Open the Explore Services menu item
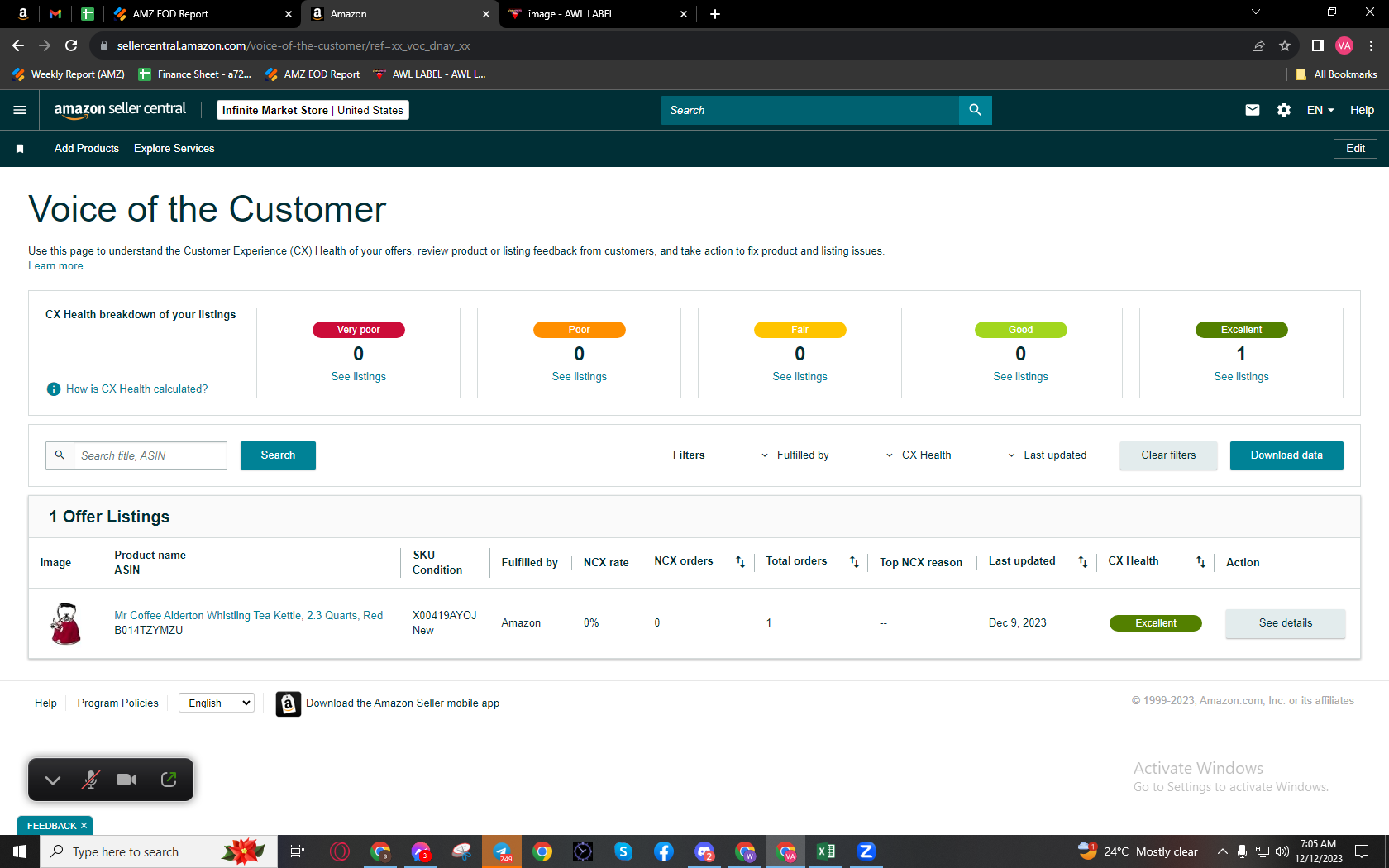Viewport: 1389px width, 868px height. click(x=174, y=149)
